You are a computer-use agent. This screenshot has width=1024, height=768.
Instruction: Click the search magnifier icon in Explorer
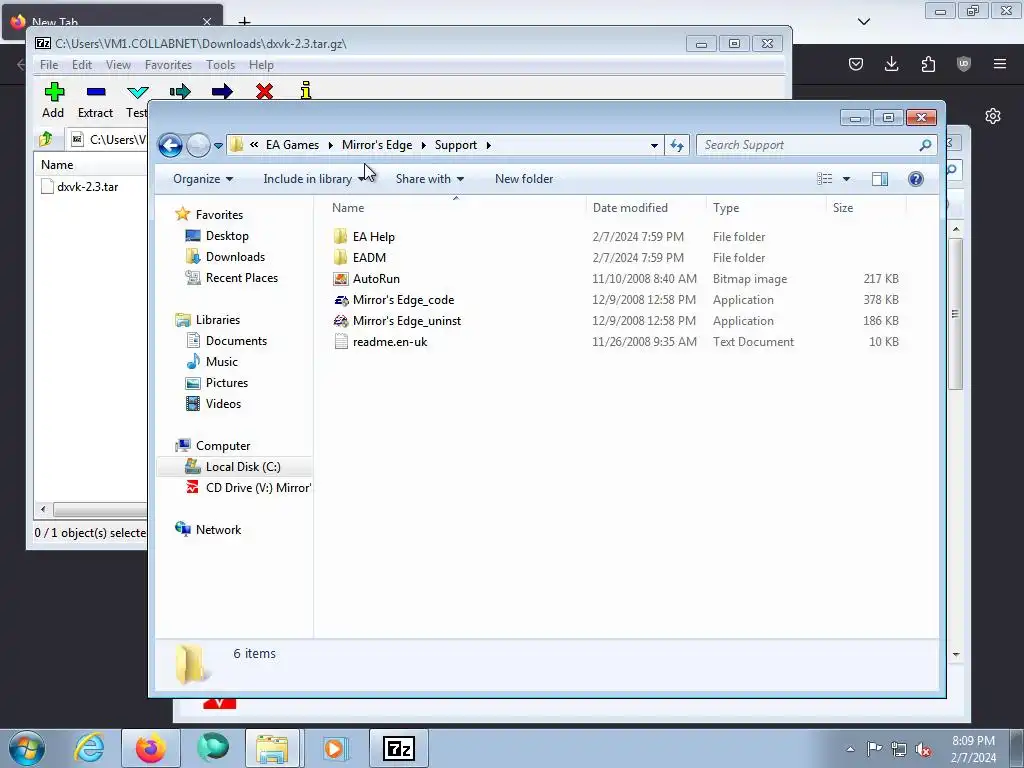(925, 145)
